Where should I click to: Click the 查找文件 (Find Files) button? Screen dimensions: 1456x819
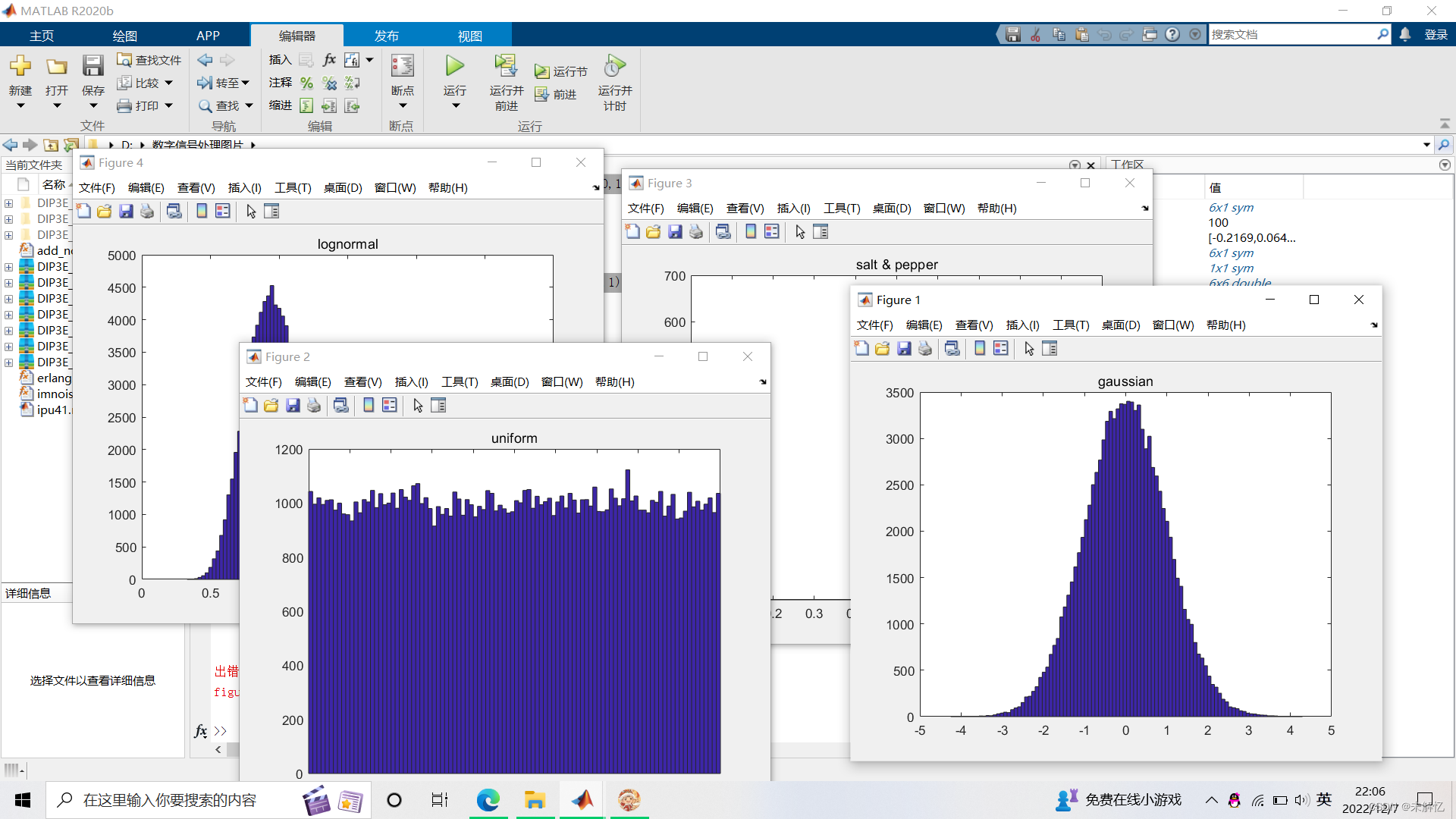coord(149,60)
